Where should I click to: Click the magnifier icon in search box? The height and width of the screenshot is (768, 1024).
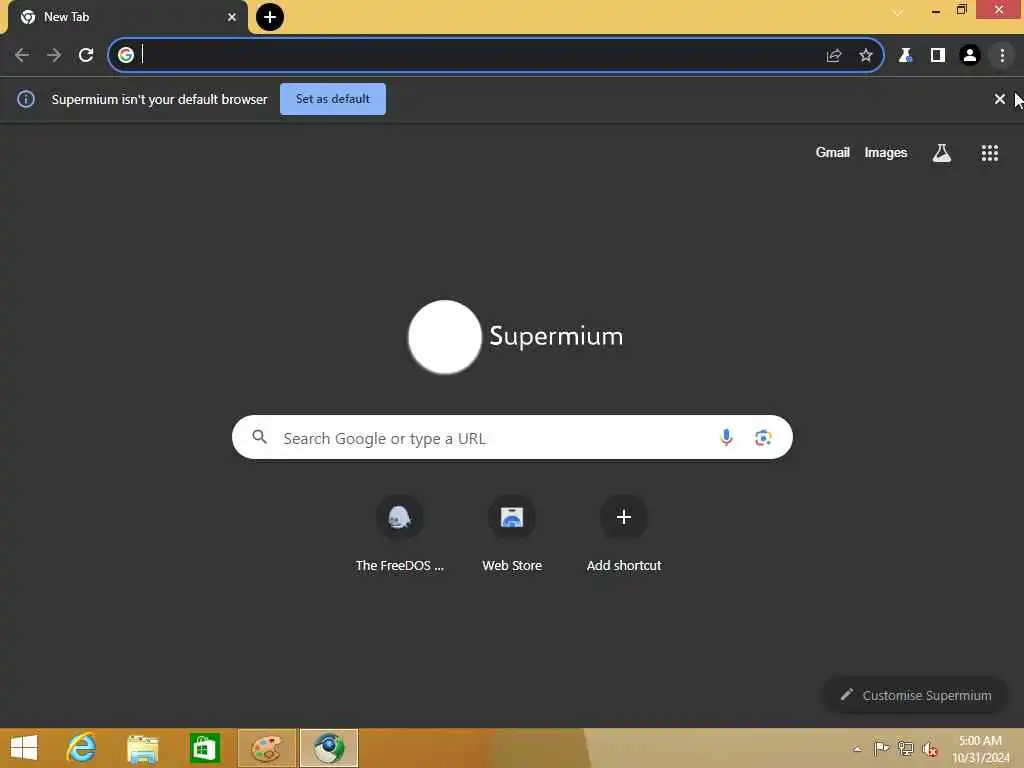(259, 437)
